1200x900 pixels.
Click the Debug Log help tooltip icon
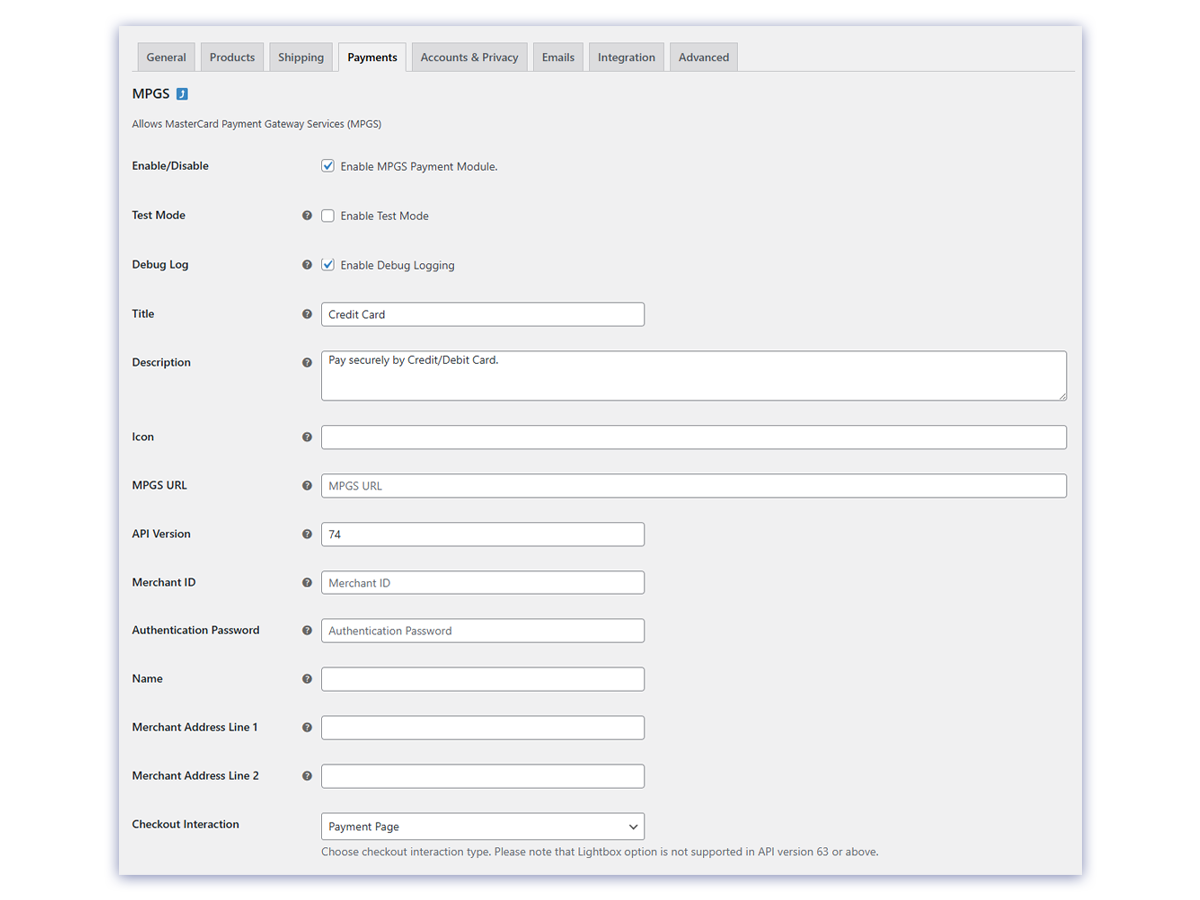coord(307,264)
